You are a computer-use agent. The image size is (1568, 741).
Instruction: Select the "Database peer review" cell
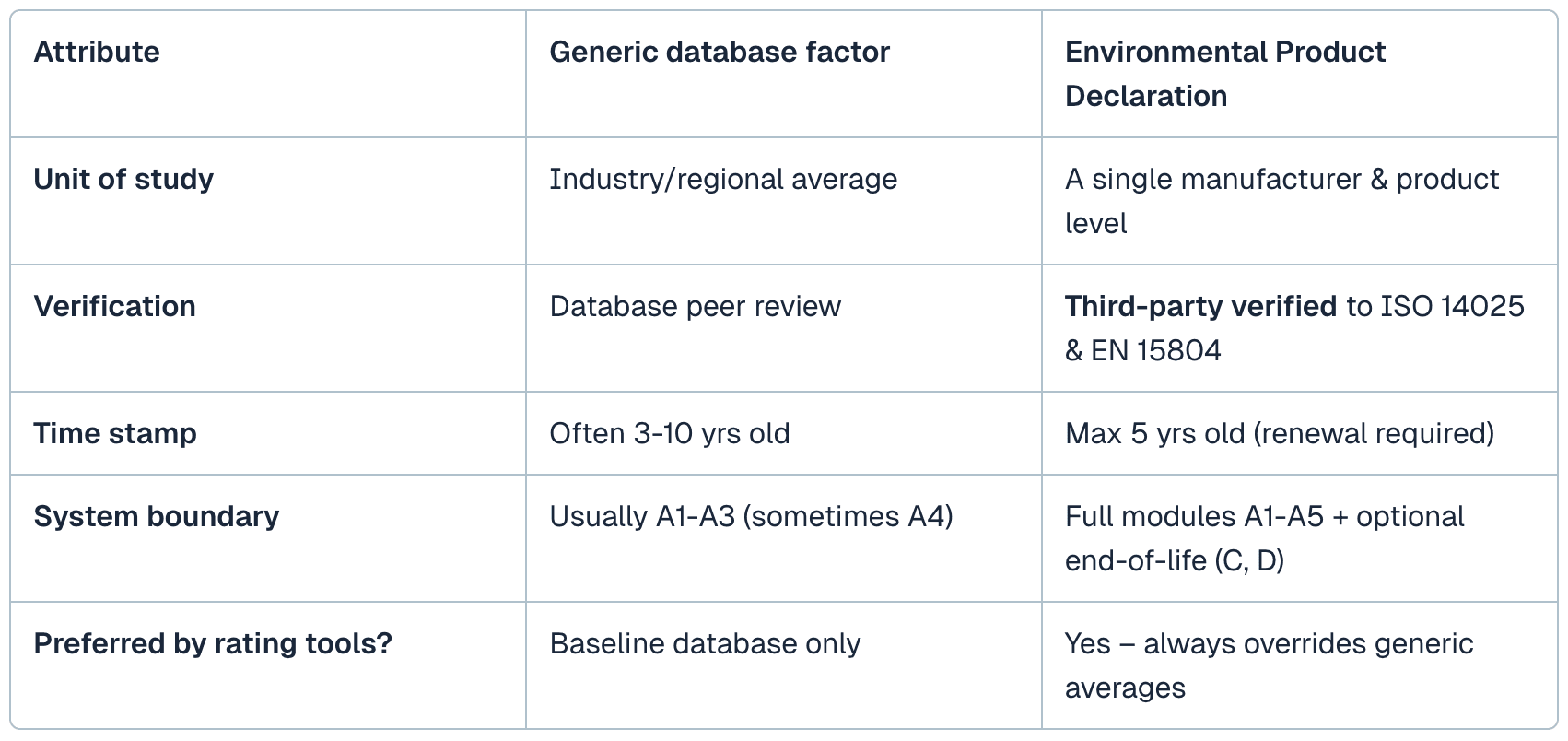[695, 307]
